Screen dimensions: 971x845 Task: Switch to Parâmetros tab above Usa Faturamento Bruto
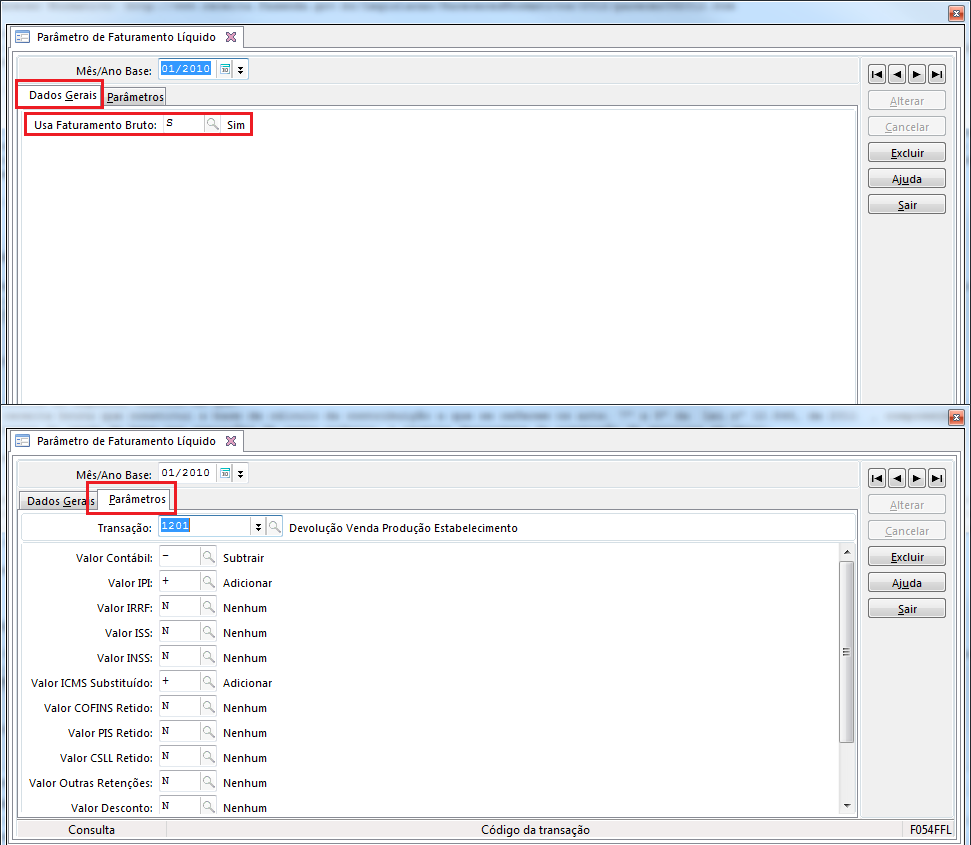pos(135,97)
